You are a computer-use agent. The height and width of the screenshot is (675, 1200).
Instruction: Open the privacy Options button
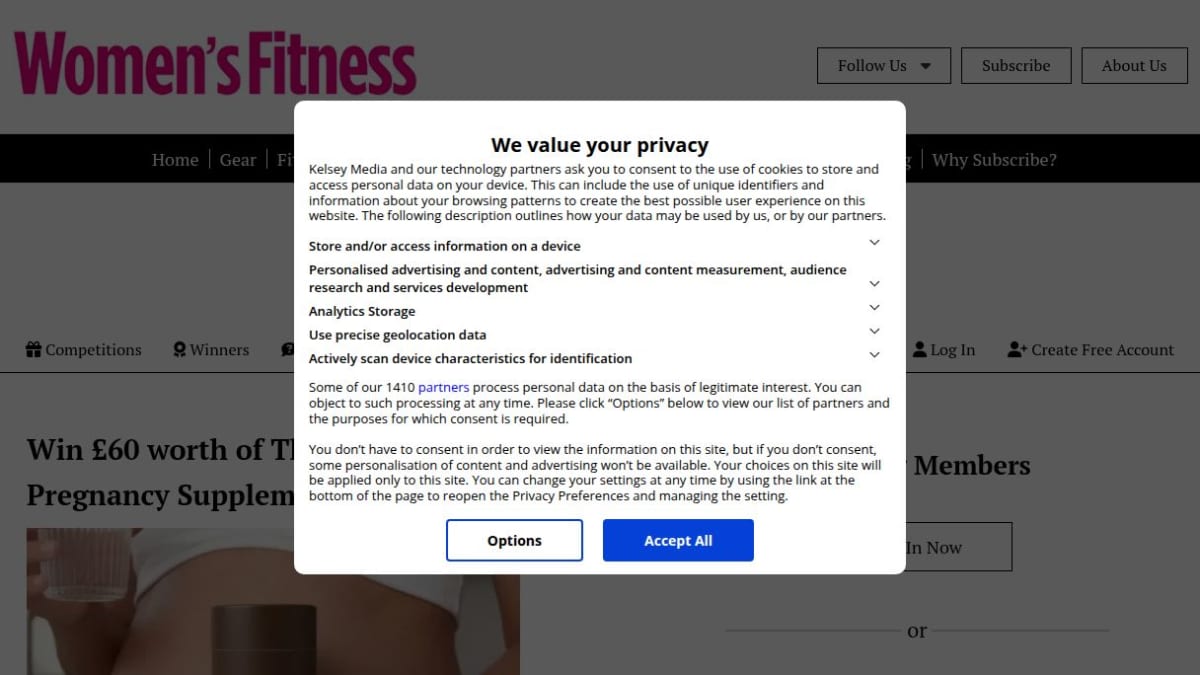514,540
